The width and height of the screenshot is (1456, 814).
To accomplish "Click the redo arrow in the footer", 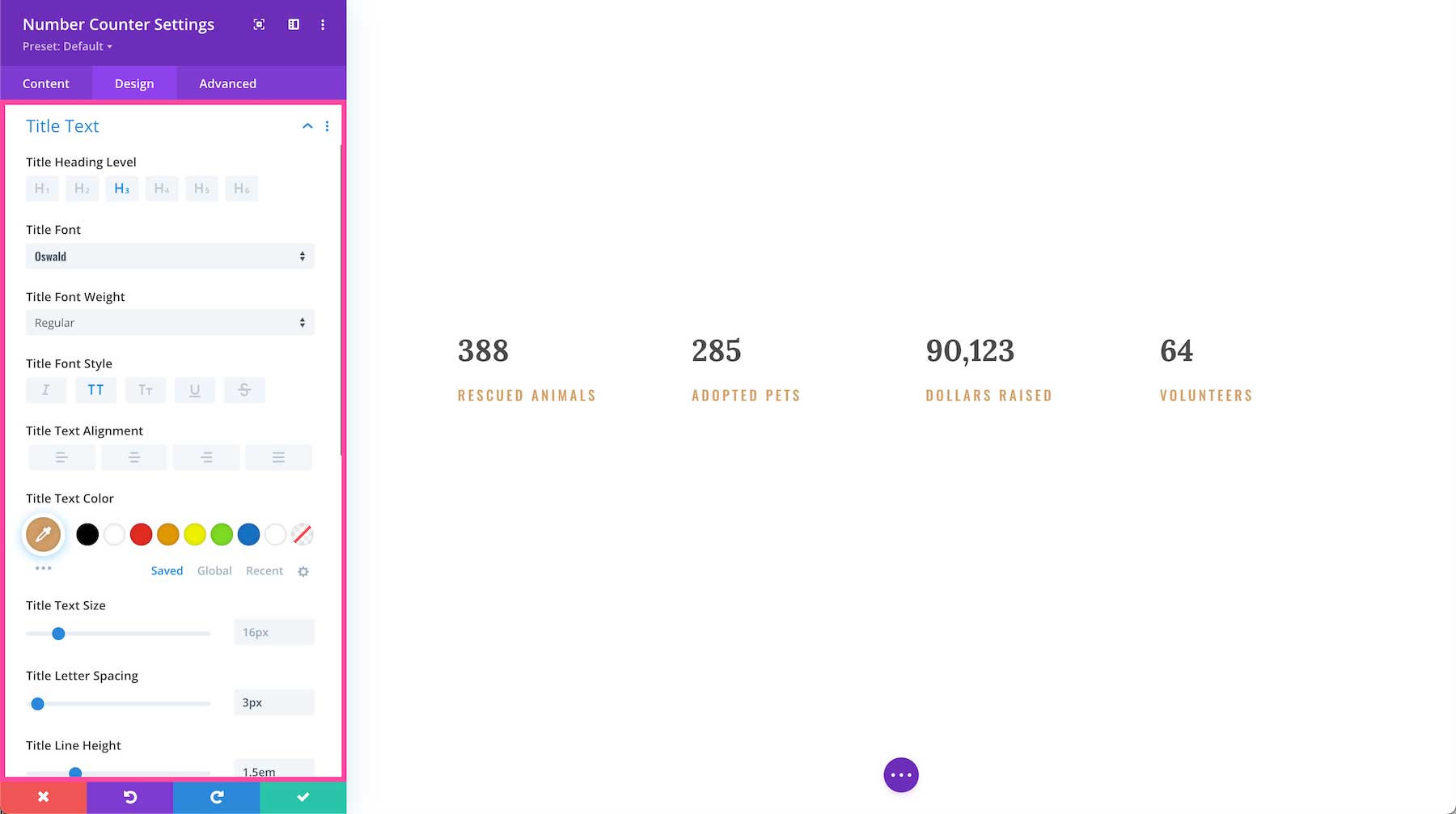I will [215, 796].
